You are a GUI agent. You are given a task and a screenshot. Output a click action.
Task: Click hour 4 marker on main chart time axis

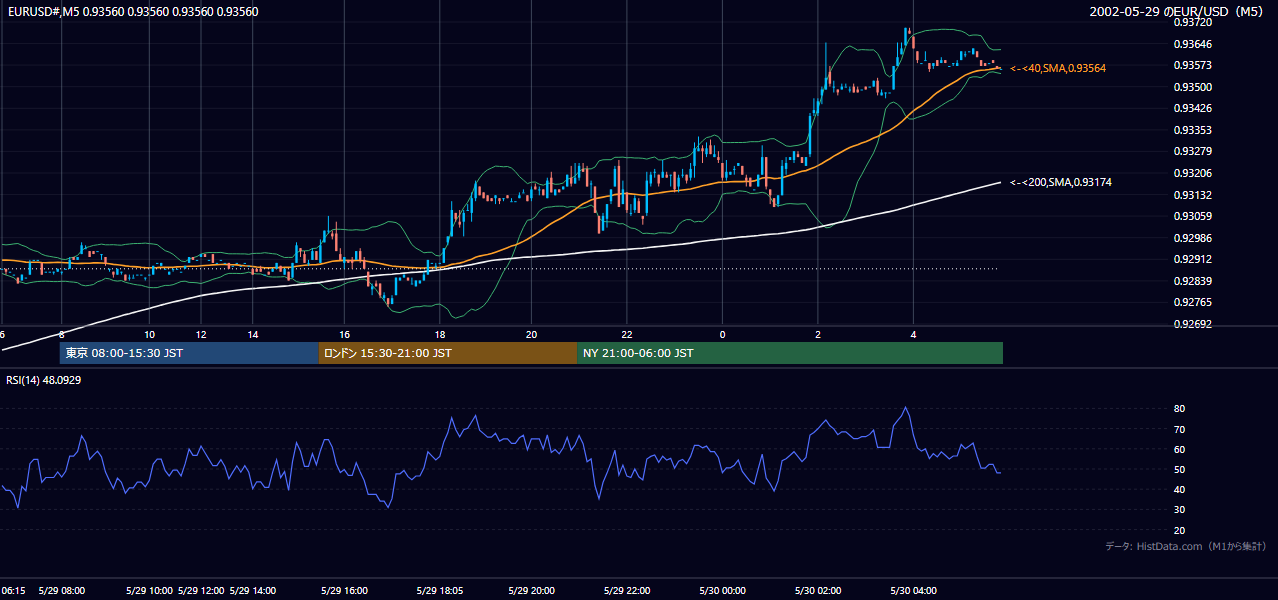click(x=913, y=334)
